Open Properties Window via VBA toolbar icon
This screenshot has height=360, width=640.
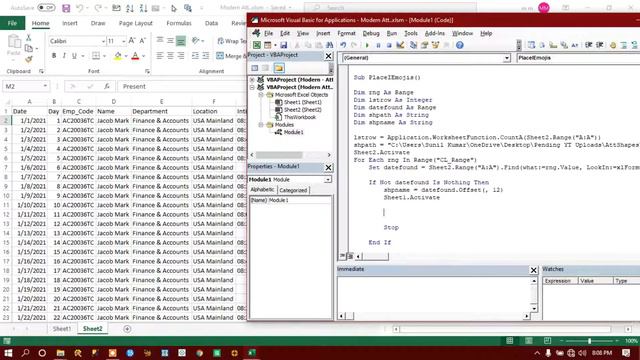(424, 45)
